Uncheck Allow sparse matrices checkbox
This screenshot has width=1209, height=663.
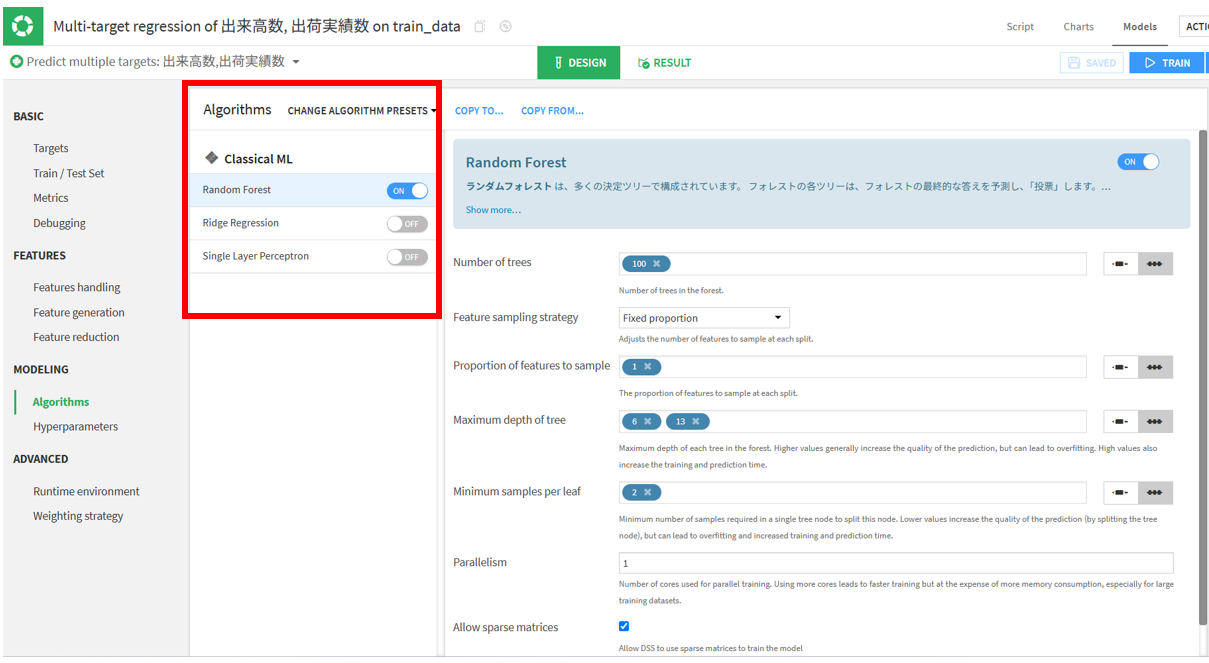[624, 626]
